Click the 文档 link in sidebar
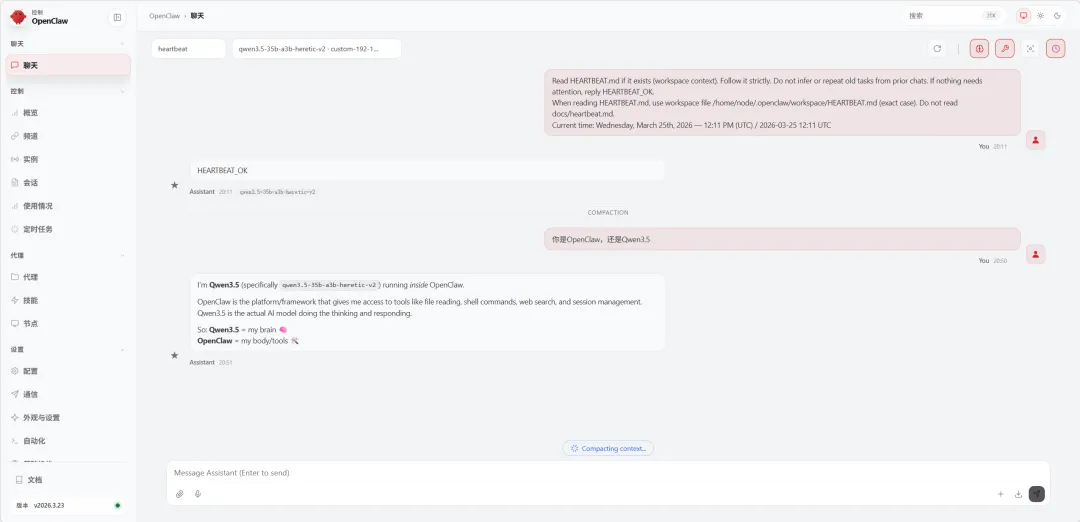Screen dimensions: 1080x522 (34, 480)
